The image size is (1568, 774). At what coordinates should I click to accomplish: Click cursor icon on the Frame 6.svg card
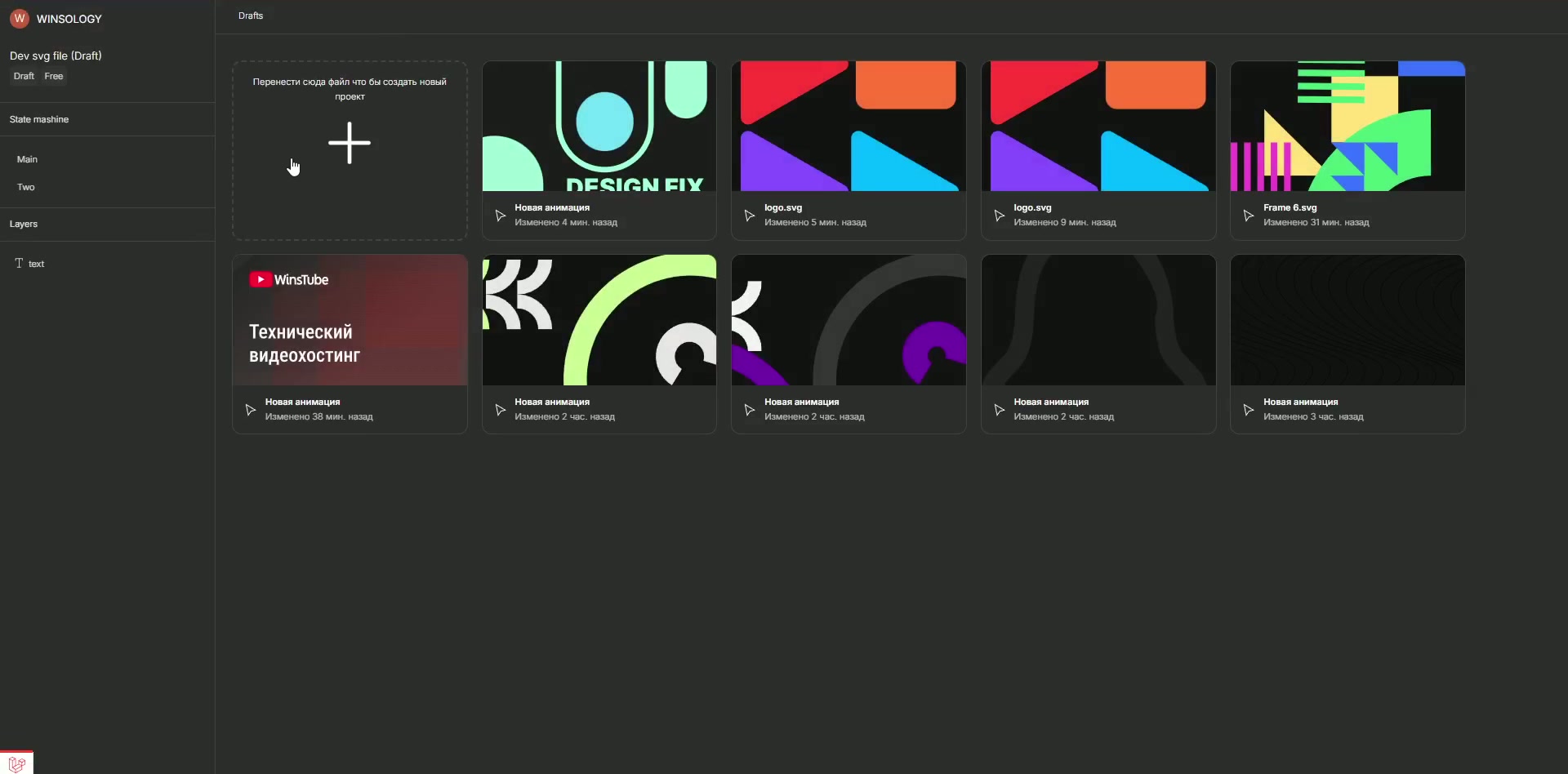coord(1249,216)
